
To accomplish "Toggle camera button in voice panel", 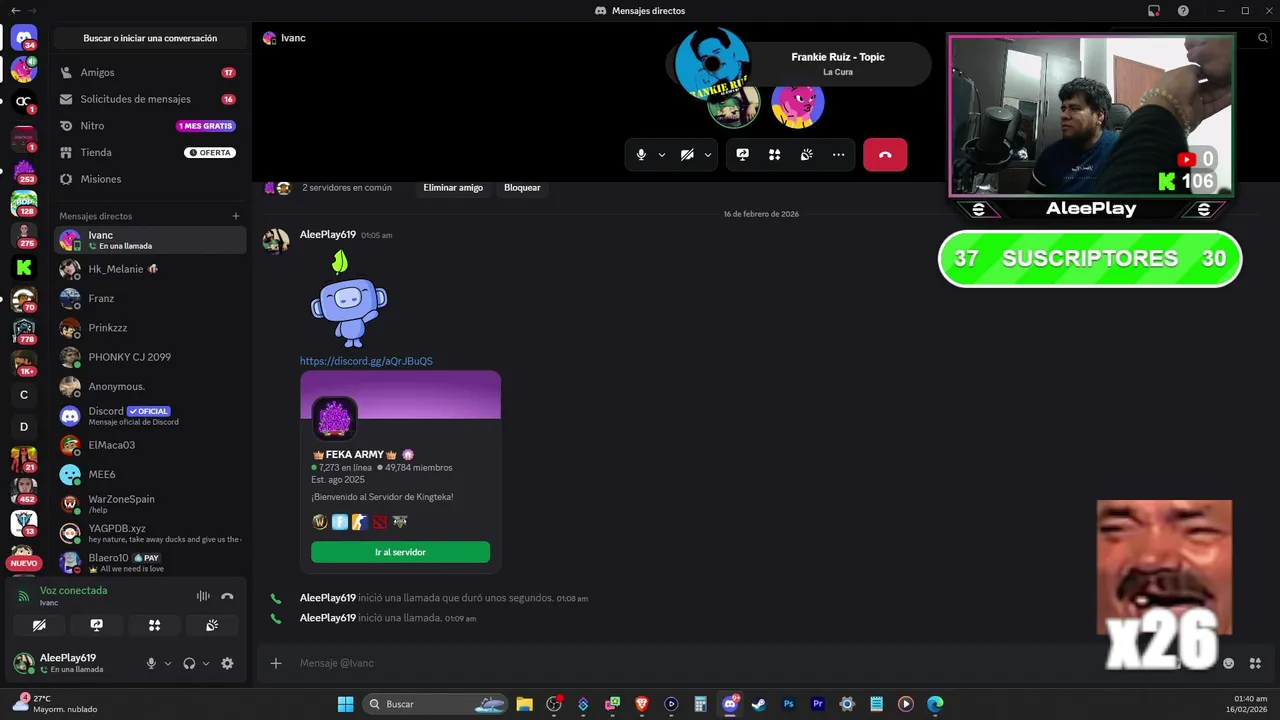I will point(39,625).
